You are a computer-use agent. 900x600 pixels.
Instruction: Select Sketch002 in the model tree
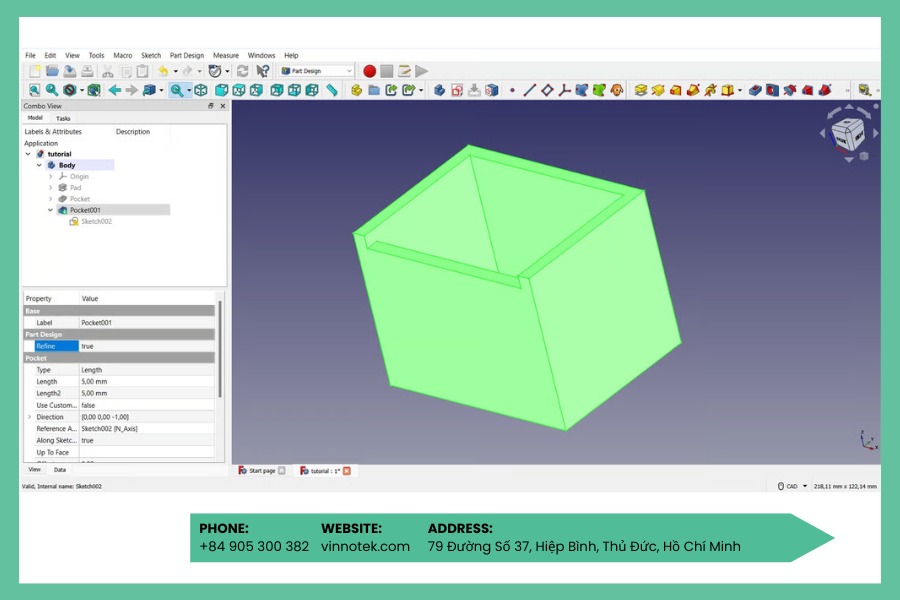96,222
